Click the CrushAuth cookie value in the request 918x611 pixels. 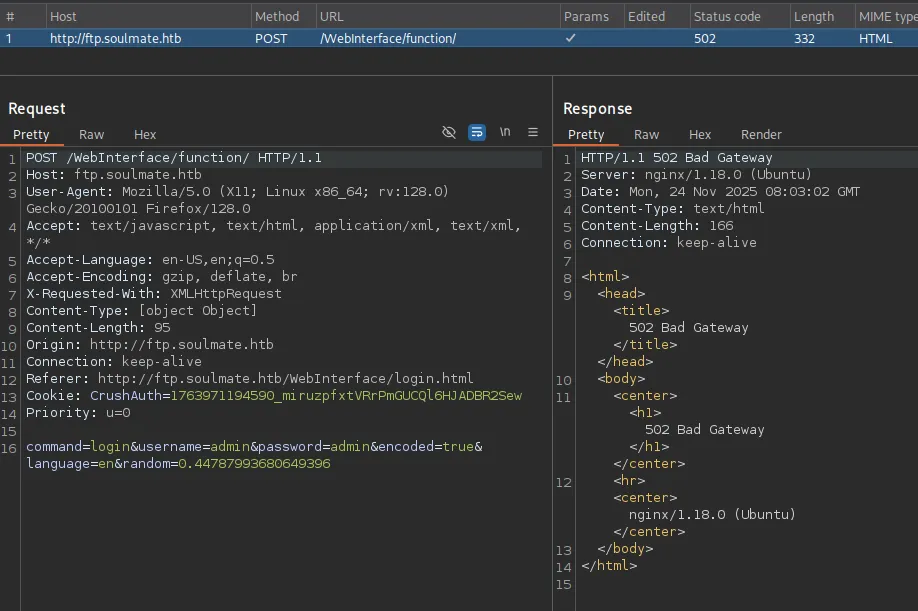(346, 396)
